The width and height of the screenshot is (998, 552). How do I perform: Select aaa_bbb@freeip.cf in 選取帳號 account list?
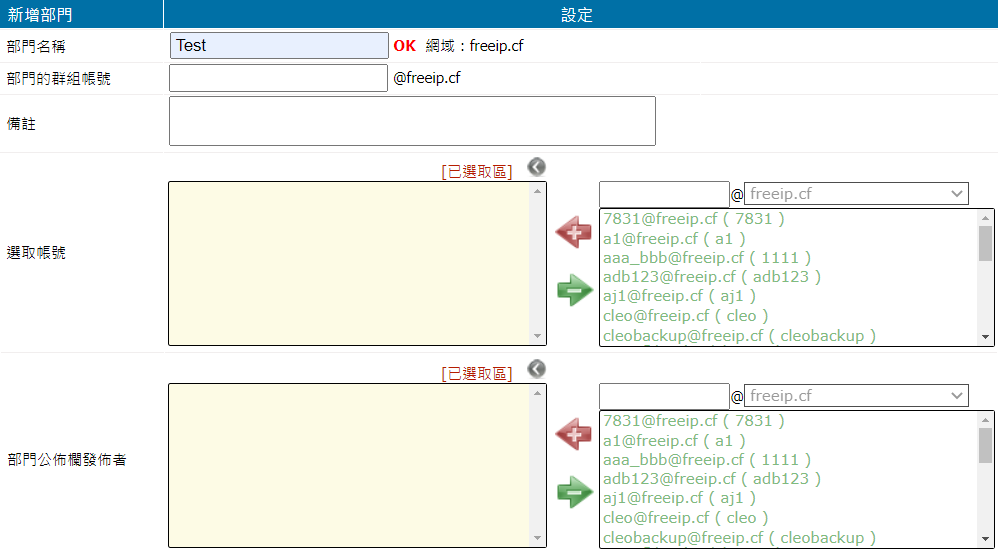(706, 258)
